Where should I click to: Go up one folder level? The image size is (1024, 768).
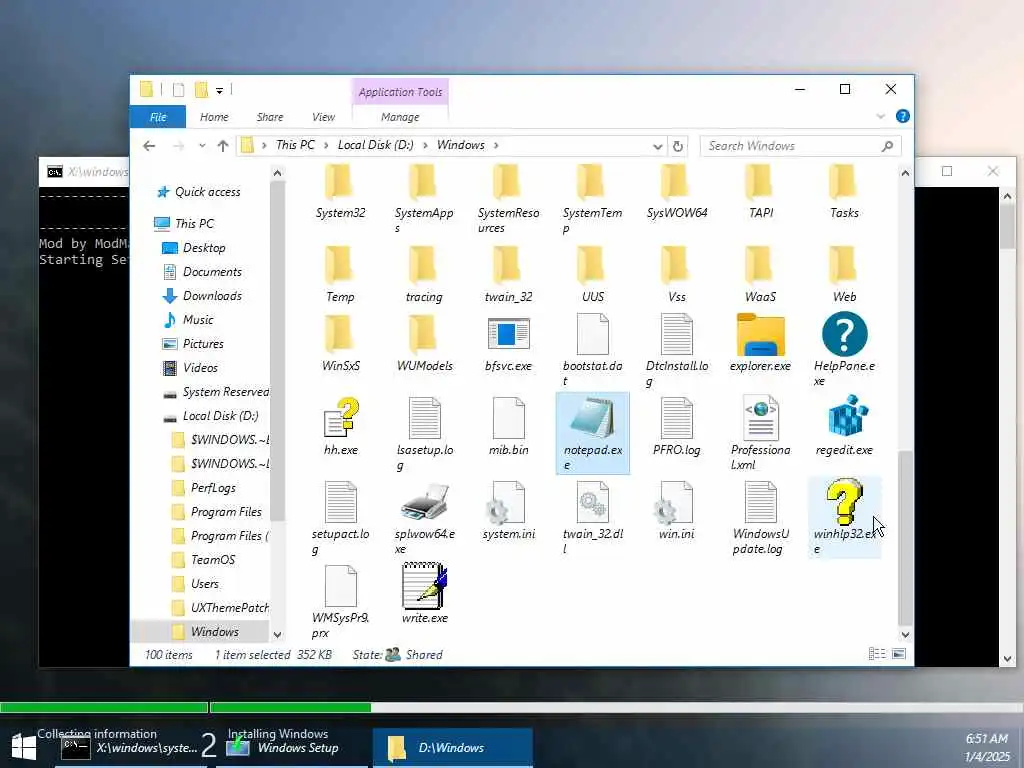coord(223,146)
